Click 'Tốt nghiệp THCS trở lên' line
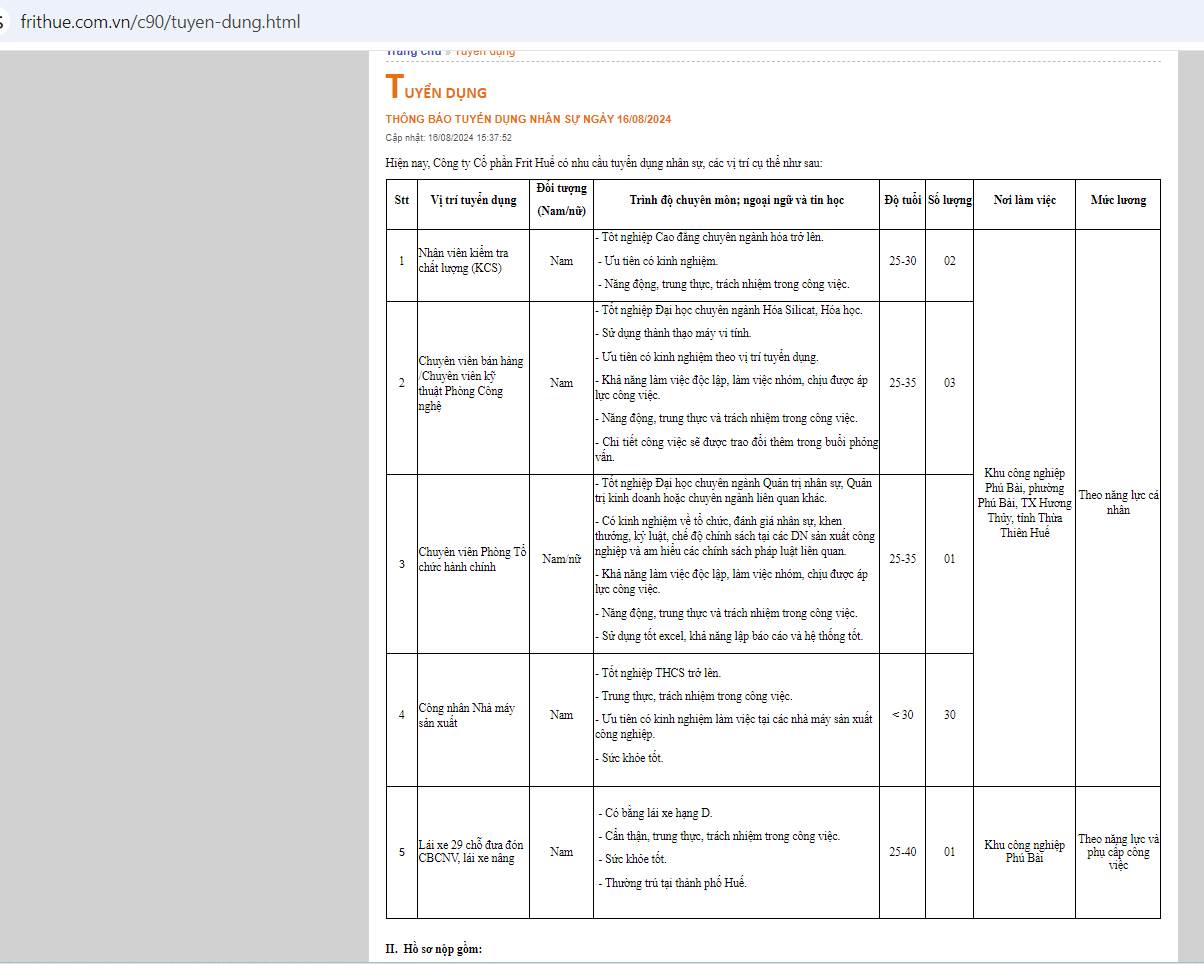This screenshot has width=1204, height=964. (x=658, y=673)
